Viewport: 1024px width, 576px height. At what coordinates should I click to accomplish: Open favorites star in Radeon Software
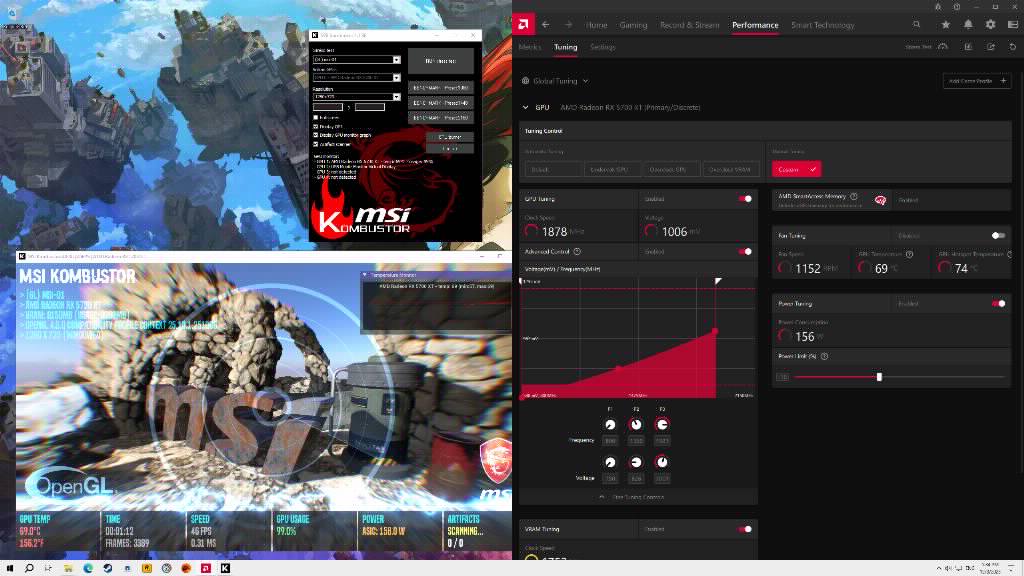[x=946, y=25]
